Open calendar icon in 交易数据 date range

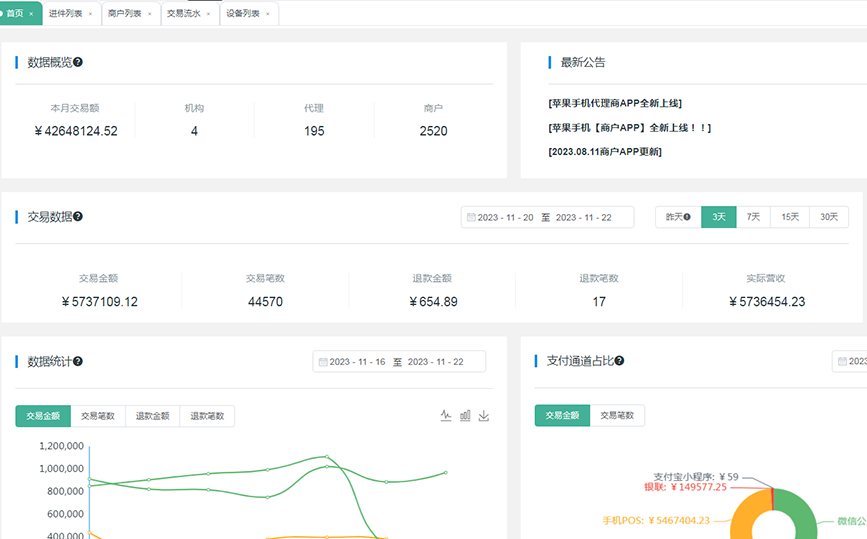pyautogui.click(x=471, y=217)
